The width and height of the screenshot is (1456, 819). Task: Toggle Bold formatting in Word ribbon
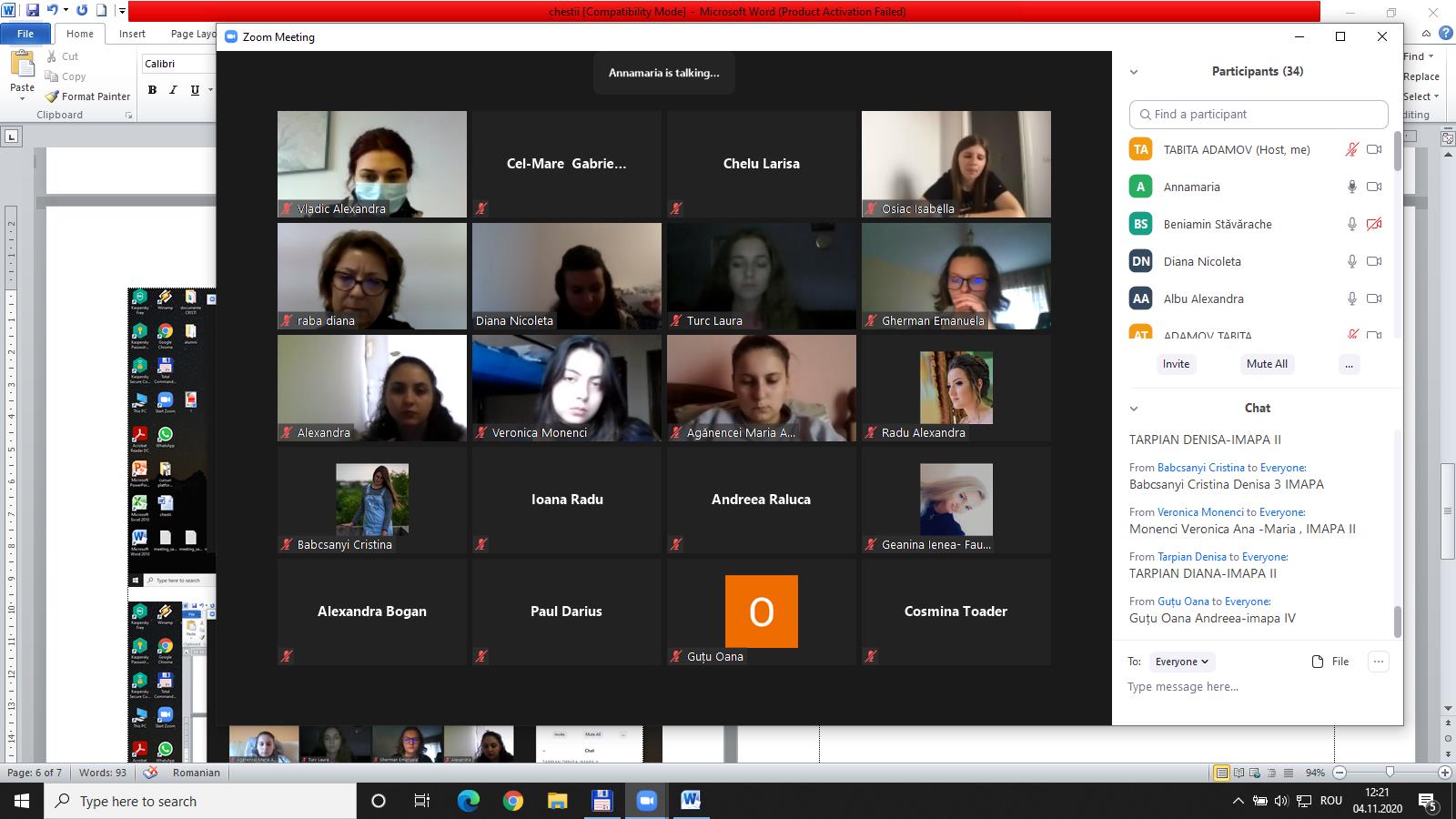pos(152,90)
